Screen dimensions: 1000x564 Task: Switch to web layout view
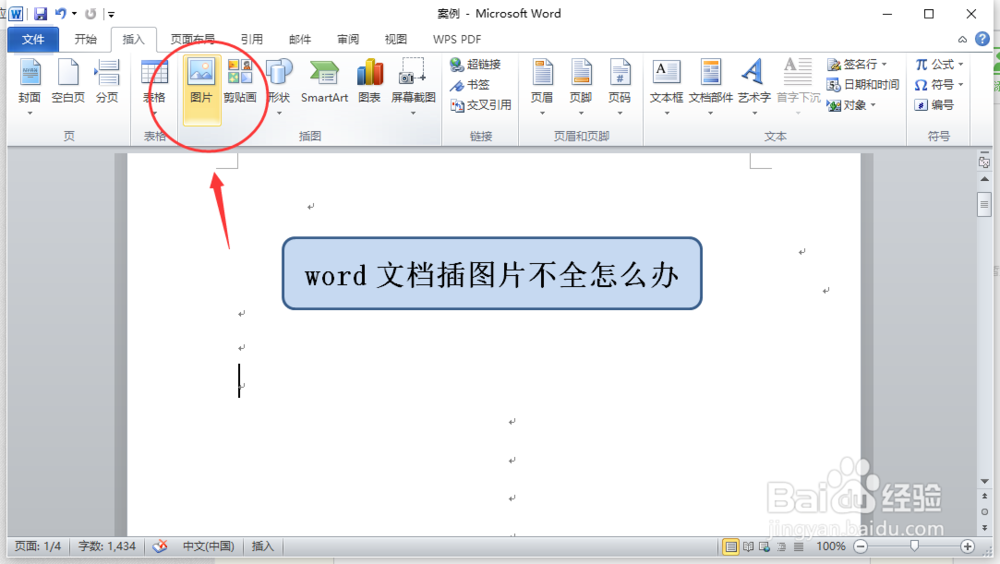click(x=765, y=547)
